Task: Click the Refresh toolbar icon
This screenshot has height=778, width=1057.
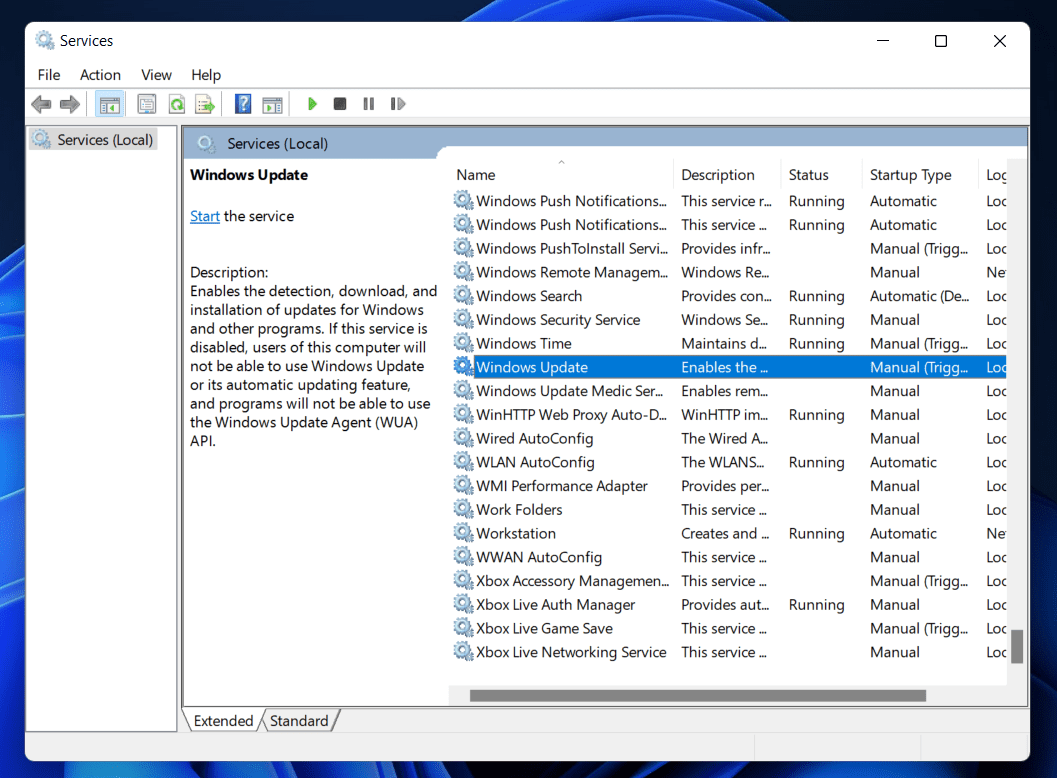Action: [177, 104]
